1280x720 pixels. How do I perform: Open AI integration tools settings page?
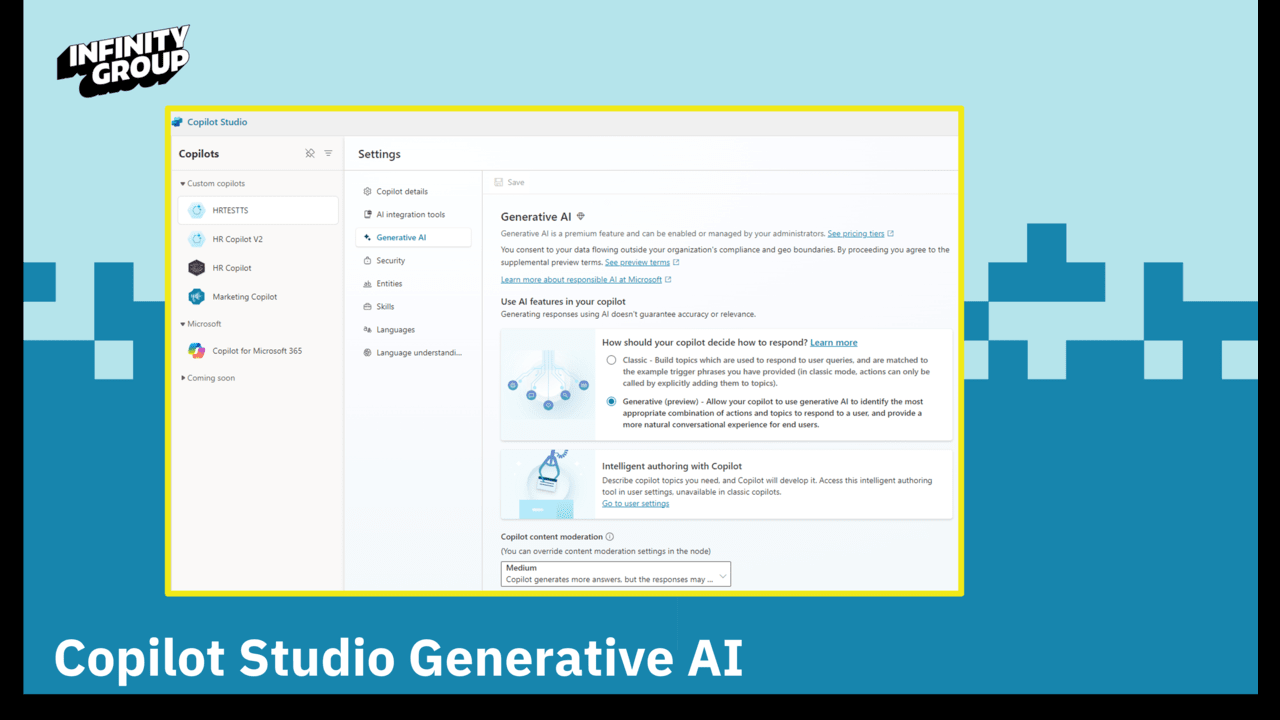point(413,215)
